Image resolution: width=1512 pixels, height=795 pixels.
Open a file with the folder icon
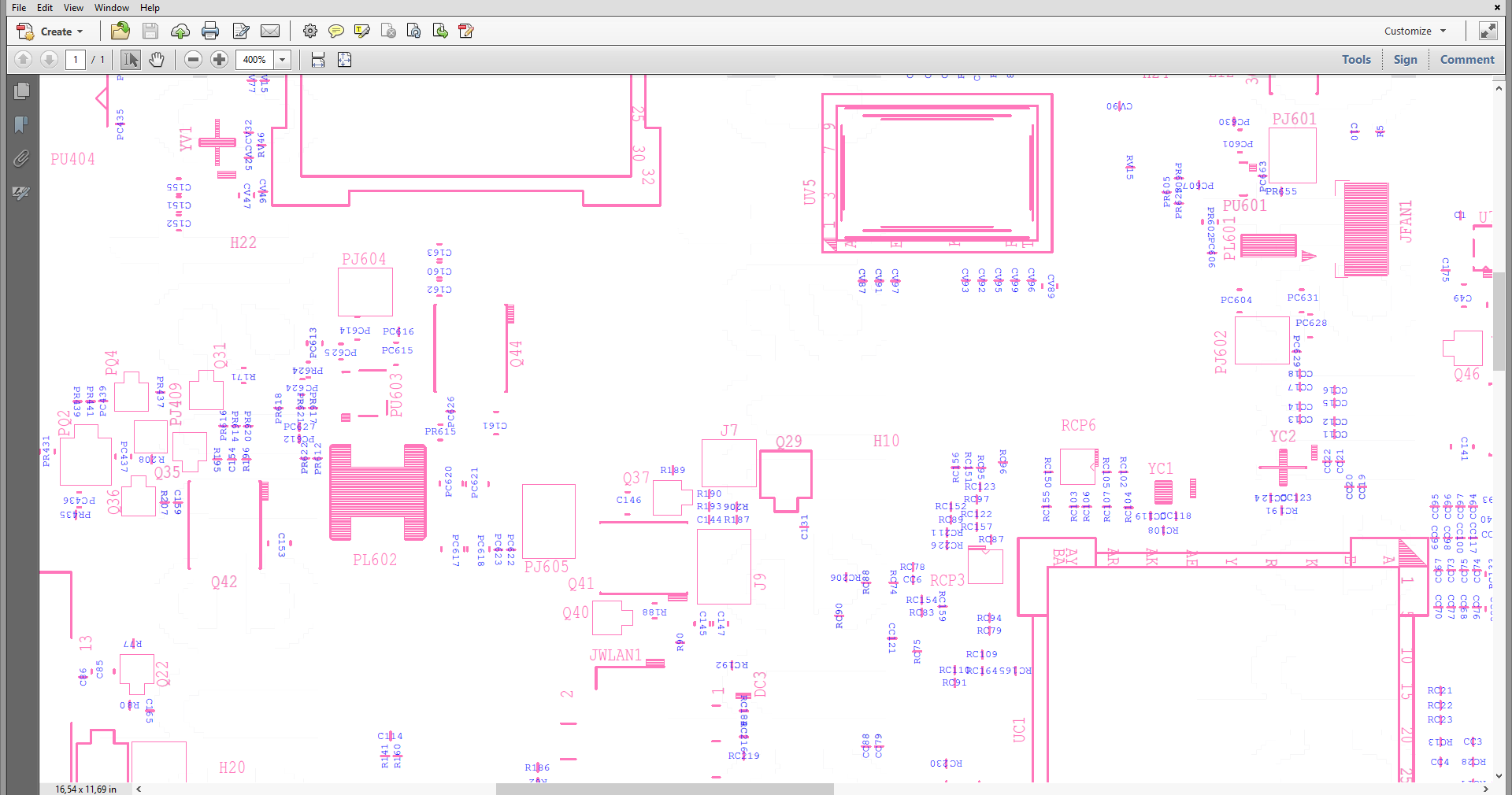[x=120, y=31]
